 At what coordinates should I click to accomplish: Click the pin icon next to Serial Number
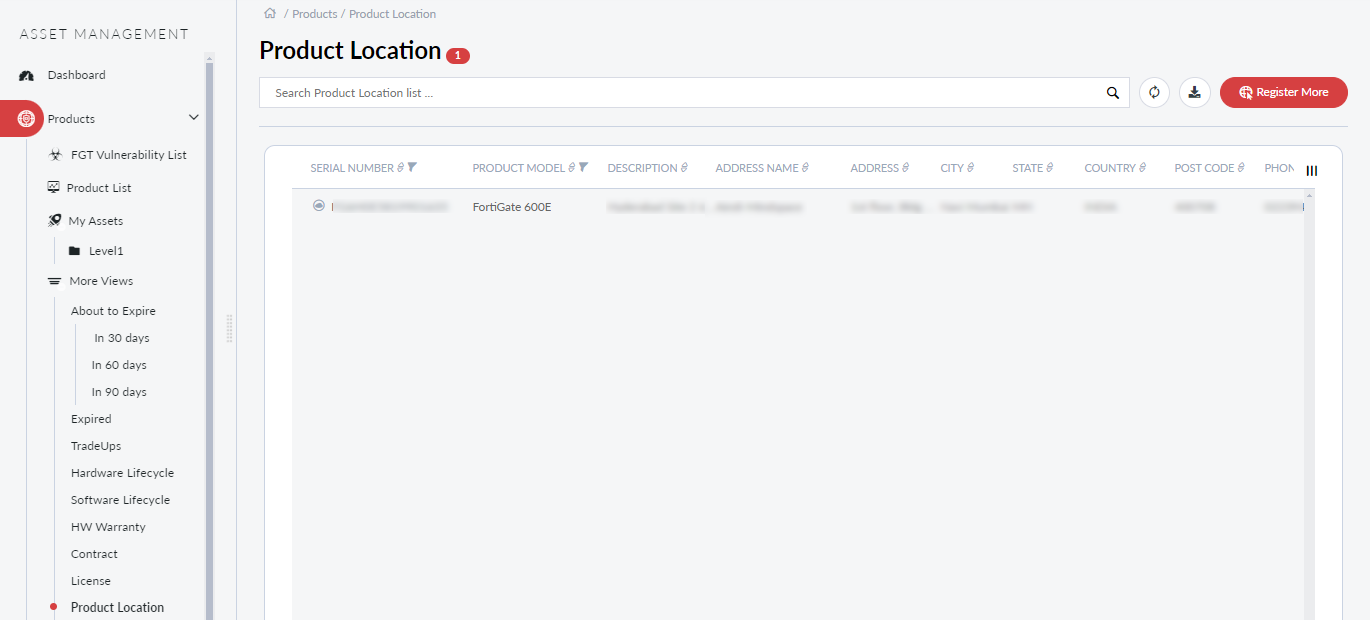(x=401, y=168)
